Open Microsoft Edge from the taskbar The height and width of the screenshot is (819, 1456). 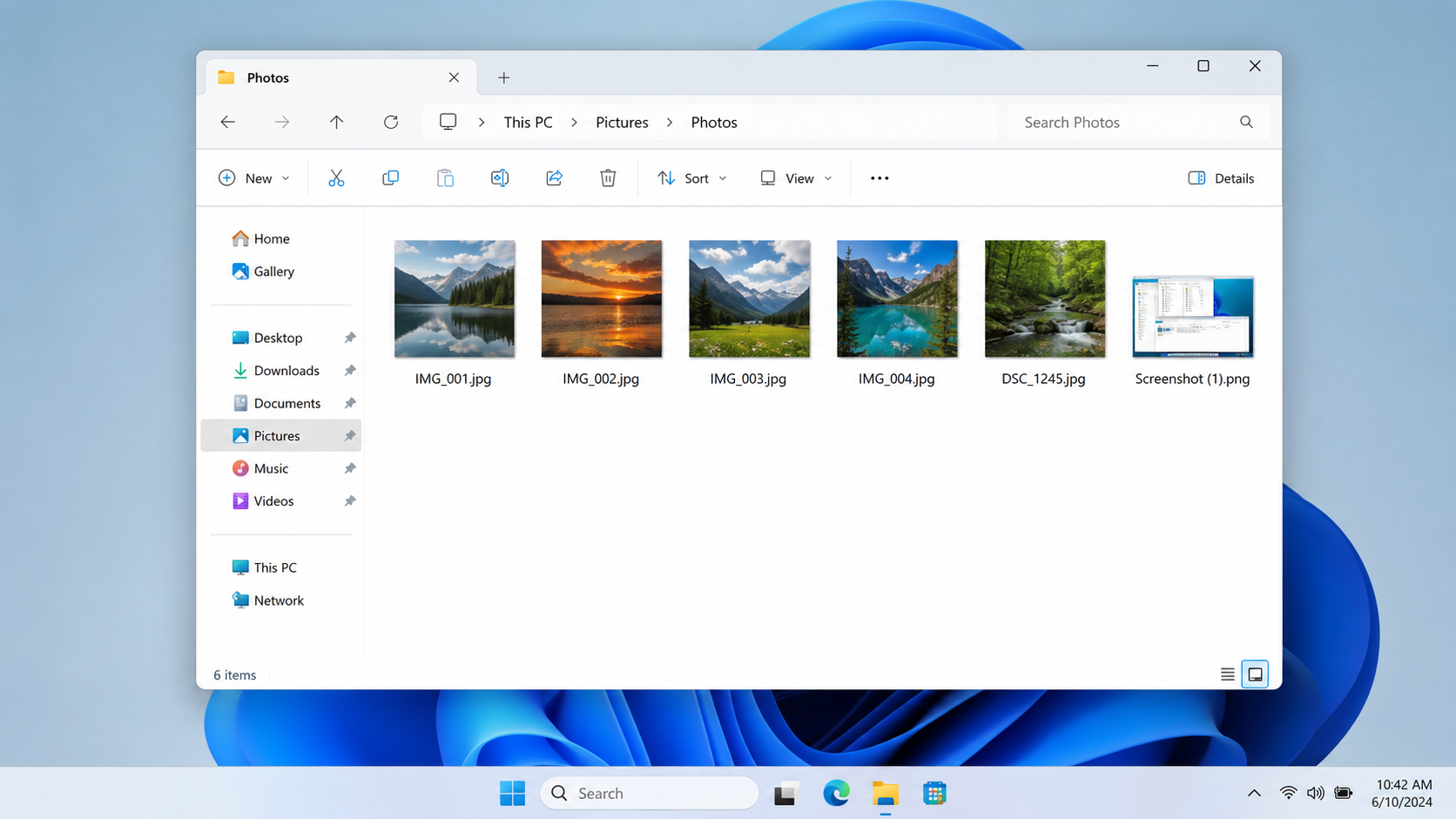click(836, 793)
